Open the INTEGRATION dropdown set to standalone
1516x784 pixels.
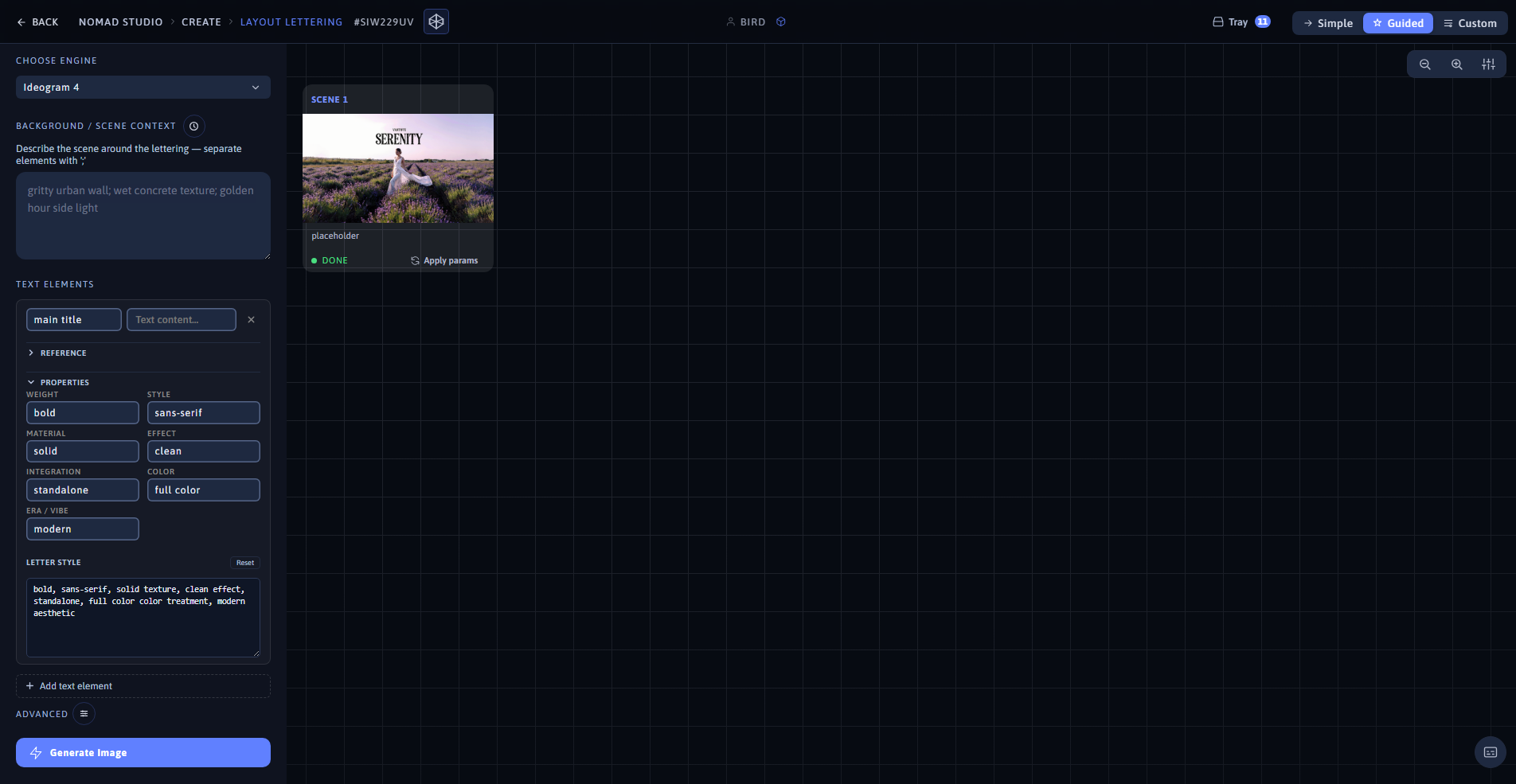83,490
